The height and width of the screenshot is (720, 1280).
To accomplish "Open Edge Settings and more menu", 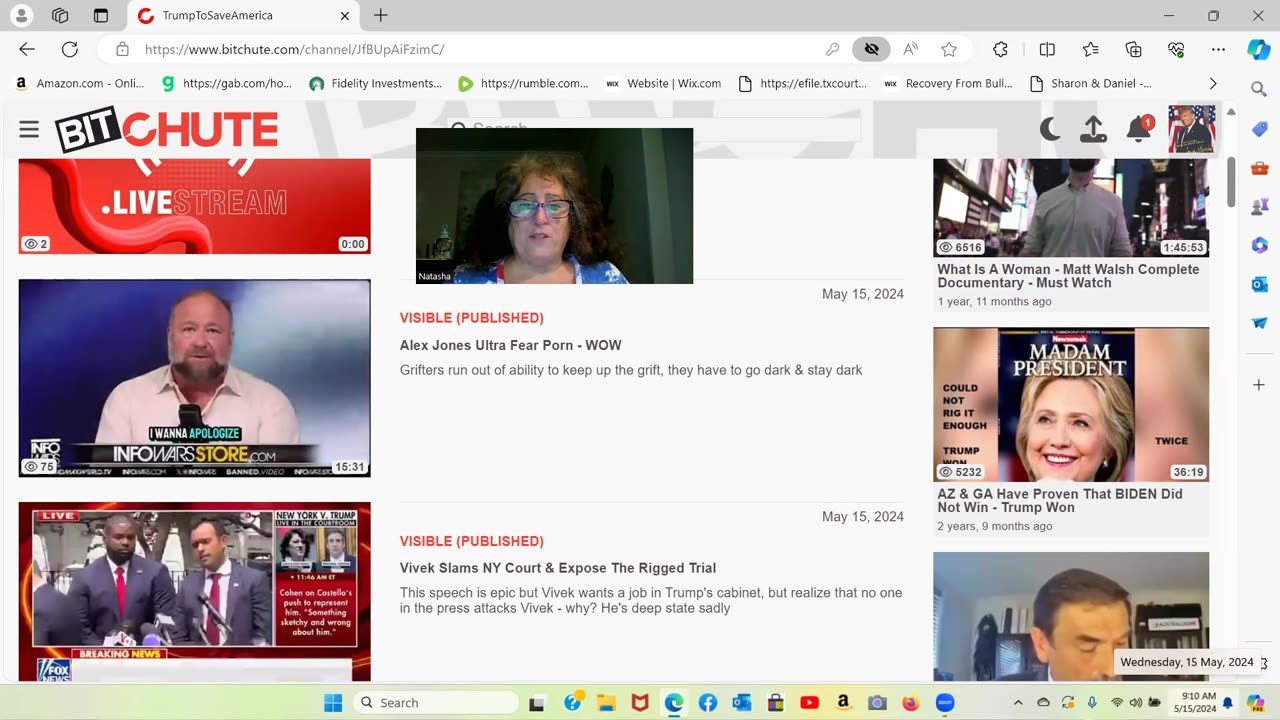I will pyautogui.click(x=1218, y=49).
